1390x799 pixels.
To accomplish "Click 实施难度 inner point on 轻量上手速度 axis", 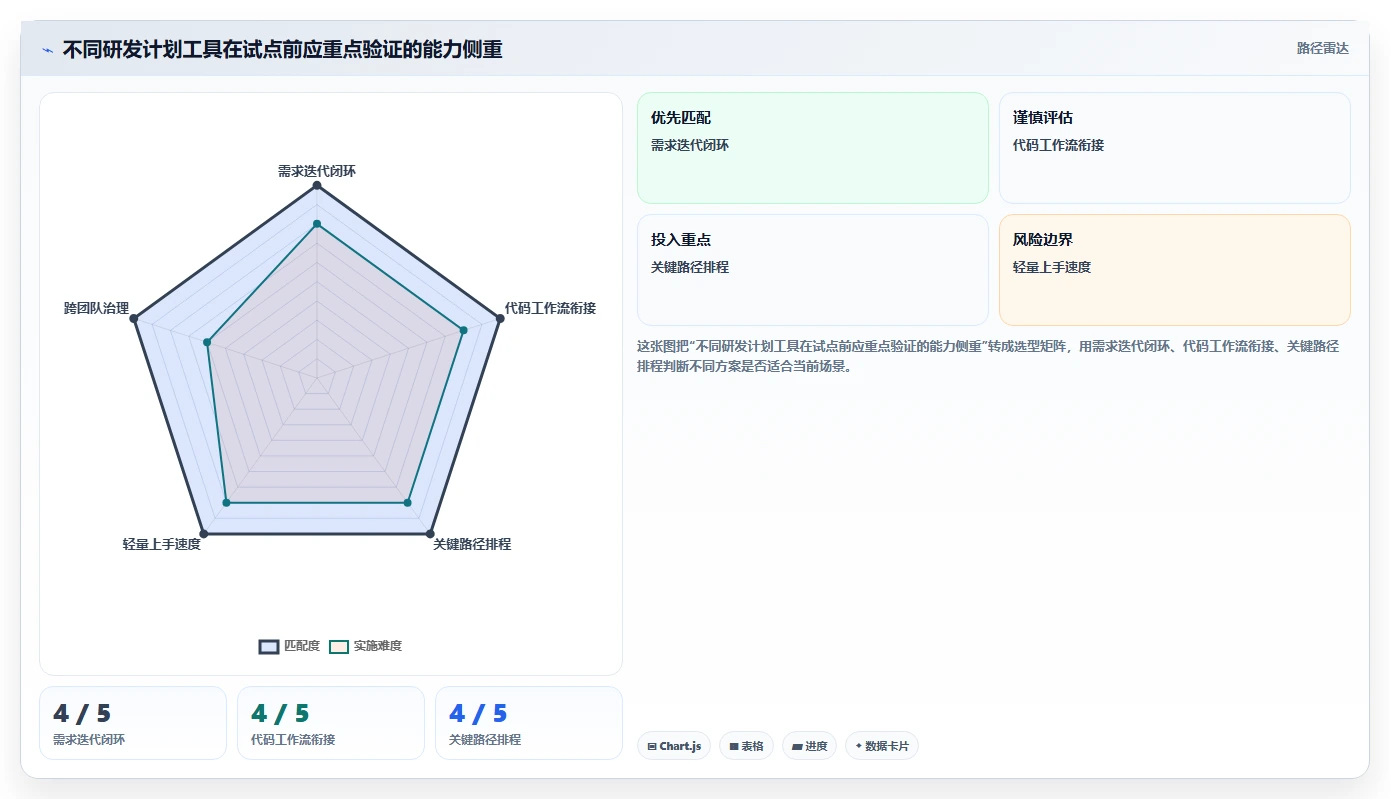I will [x=226, y=503].
